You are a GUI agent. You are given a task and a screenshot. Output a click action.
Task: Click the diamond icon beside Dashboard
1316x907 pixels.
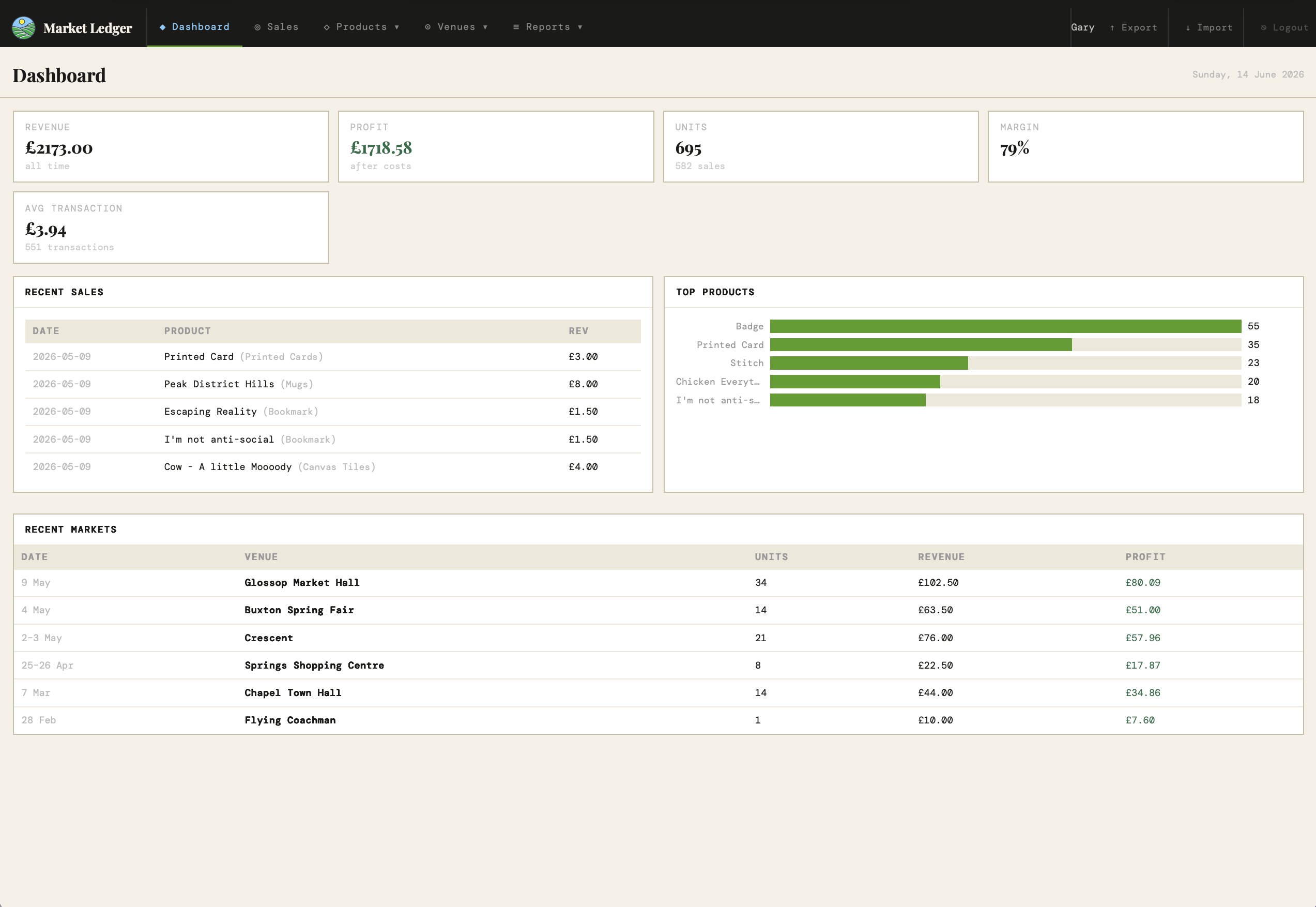[162, 27]
